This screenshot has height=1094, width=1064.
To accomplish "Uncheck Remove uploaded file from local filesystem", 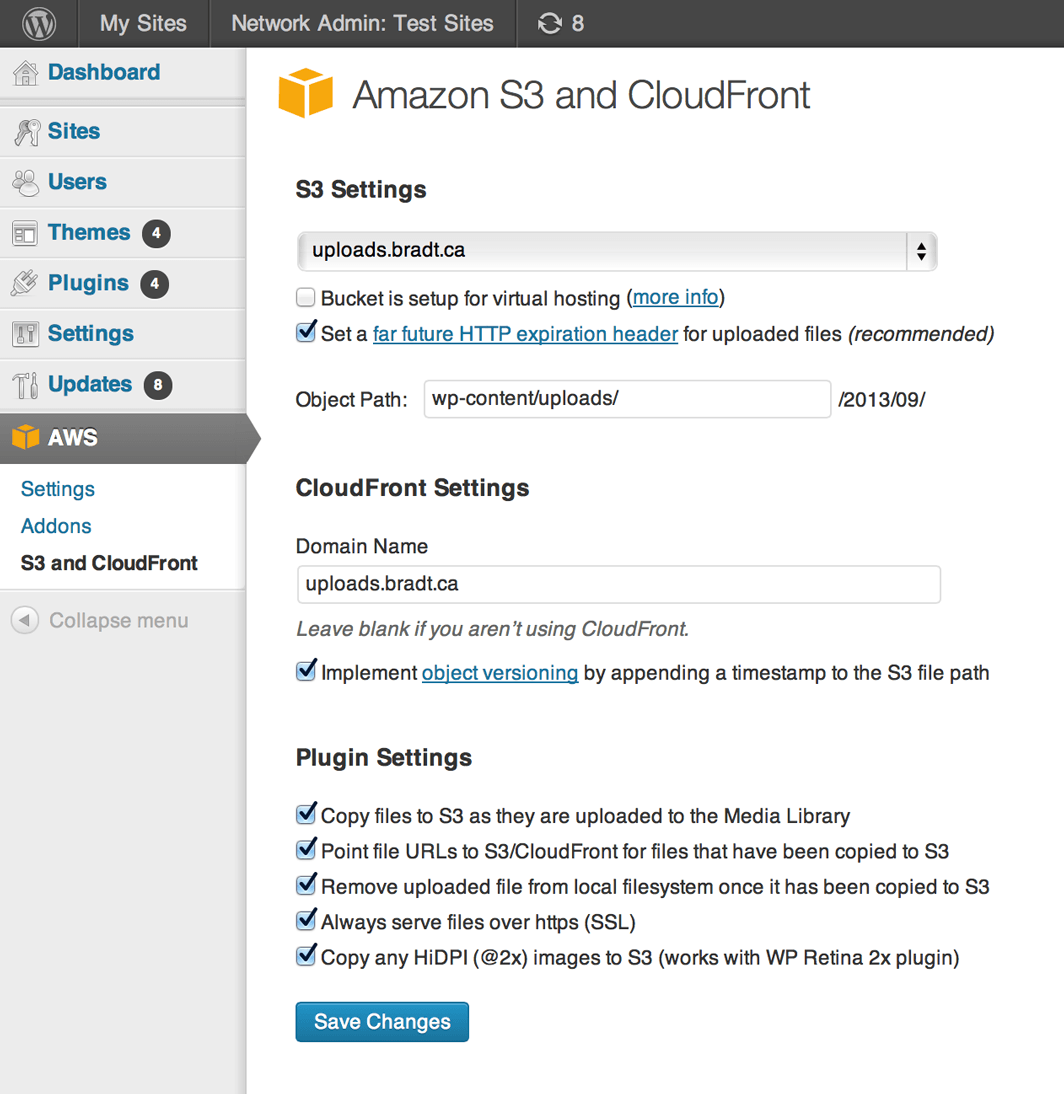I will (x=306, y=885).
